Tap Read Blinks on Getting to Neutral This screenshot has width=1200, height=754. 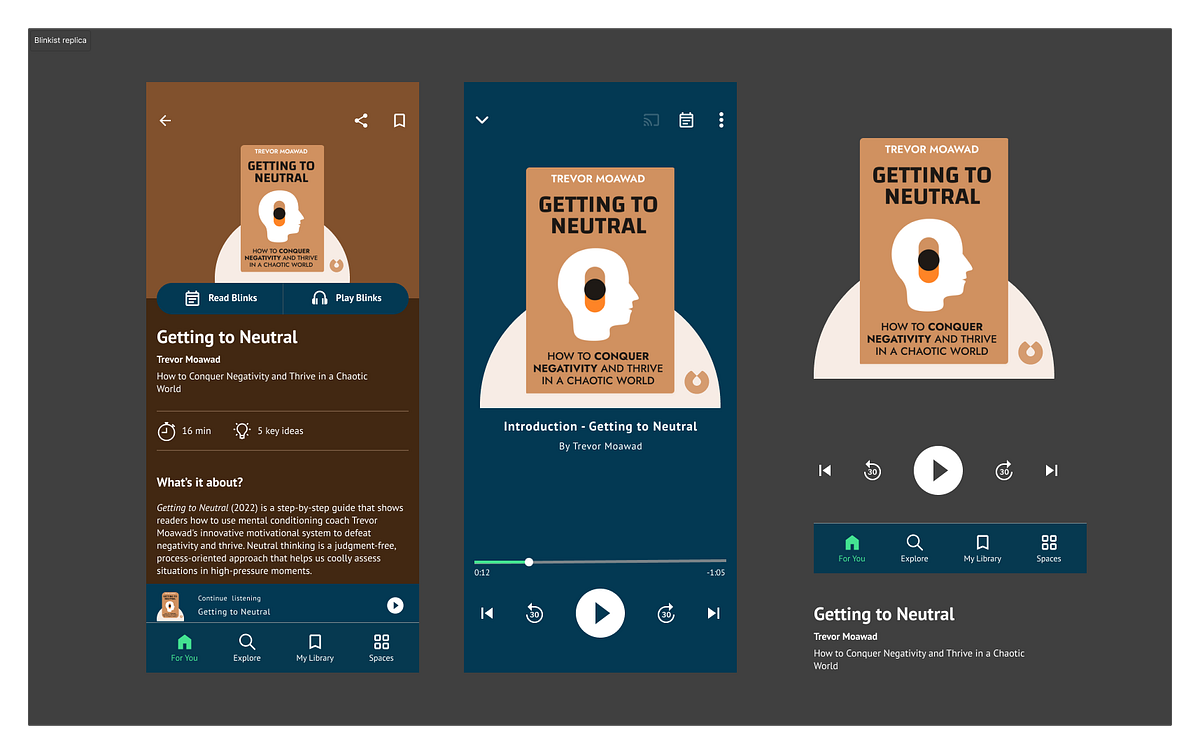click(220, 298)
